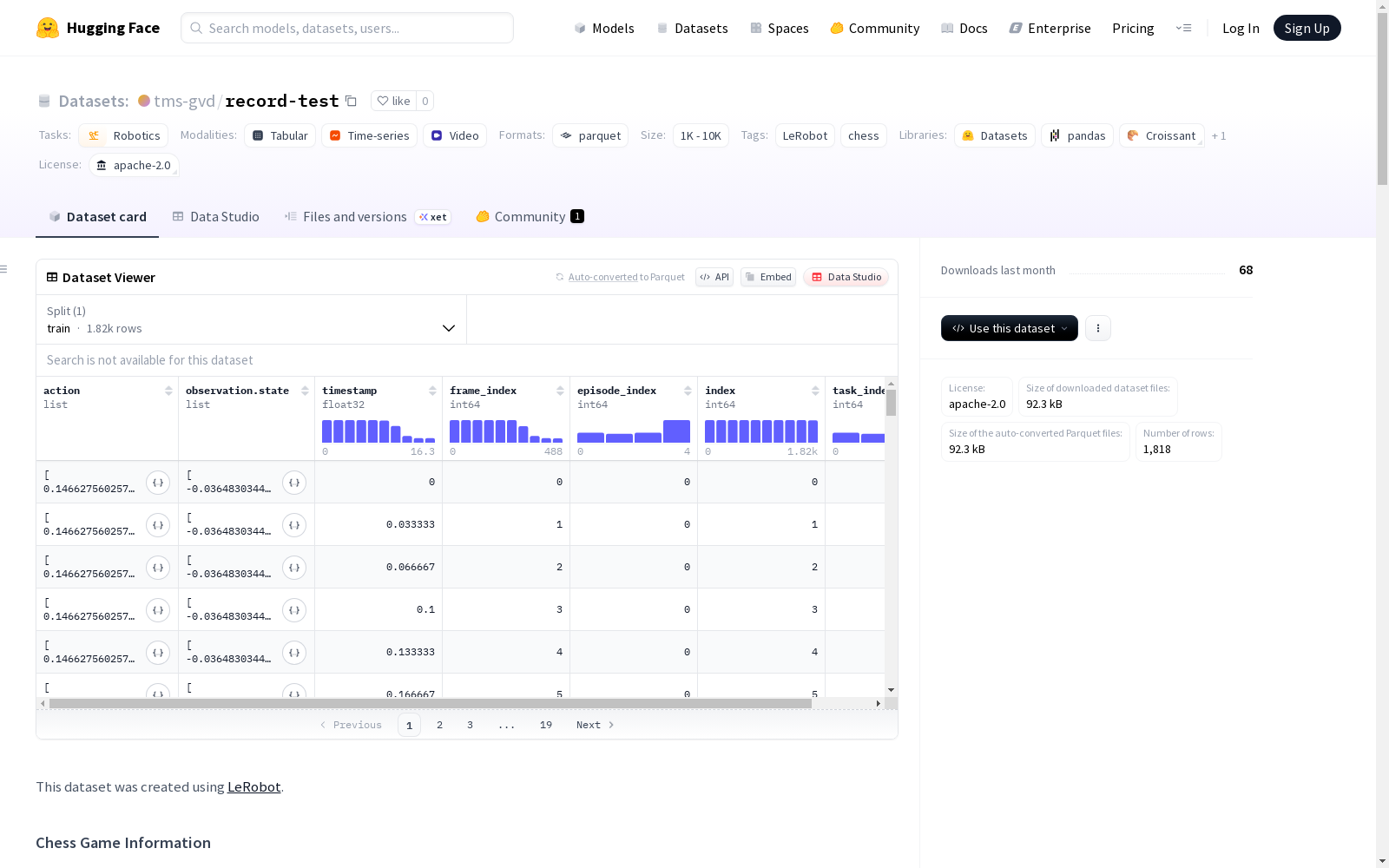Expand observation.state cell in timestamp 0.133333 row
The height and width of the screenshot is (868, 1389).
point(294,653)
